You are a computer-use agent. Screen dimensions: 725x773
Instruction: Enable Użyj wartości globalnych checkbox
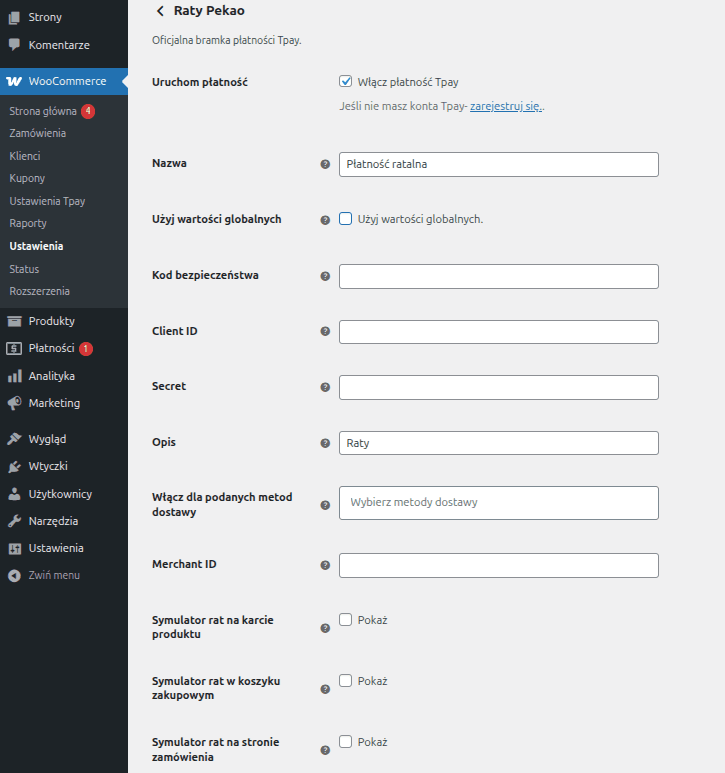346,219
